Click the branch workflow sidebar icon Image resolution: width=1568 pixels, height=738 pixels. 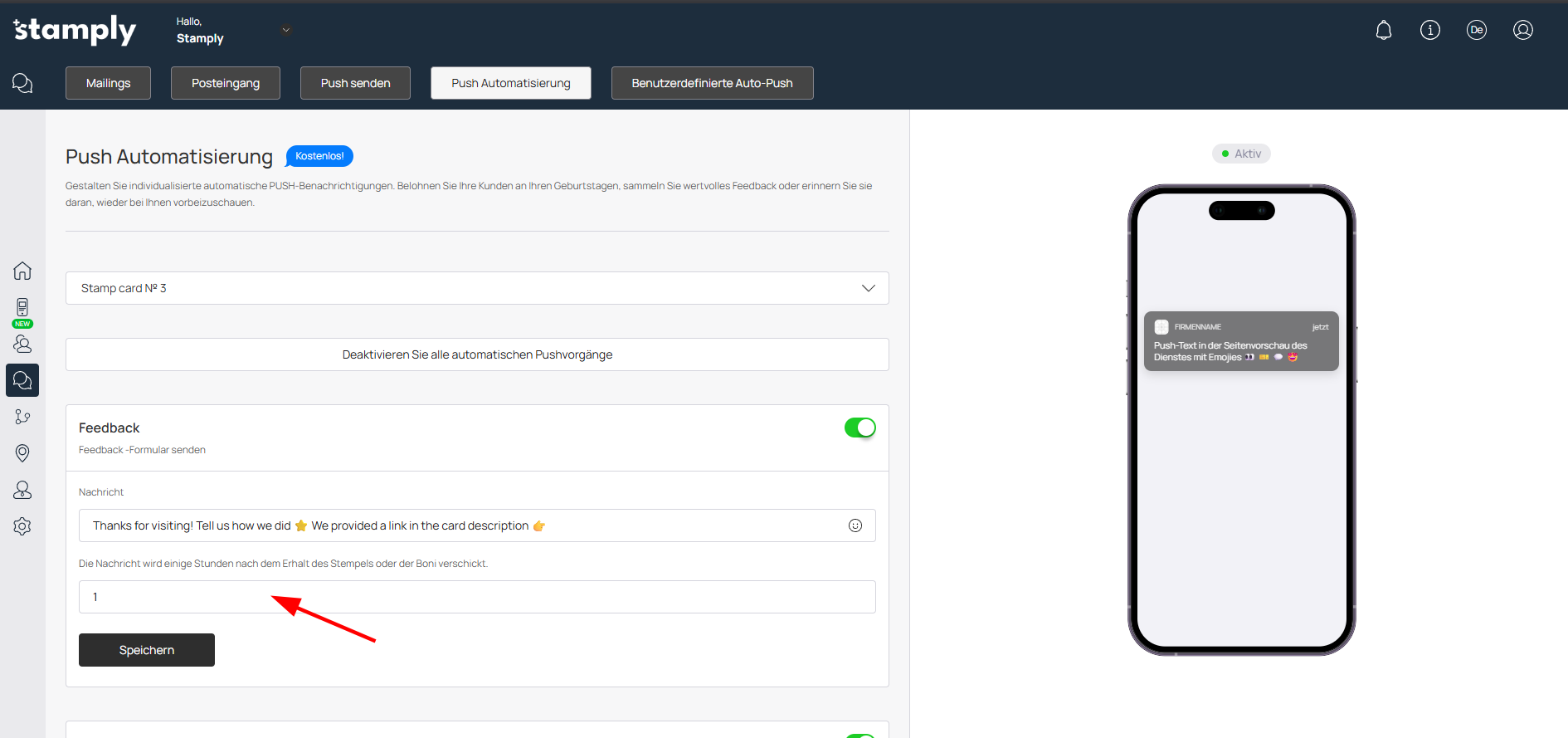22,417
